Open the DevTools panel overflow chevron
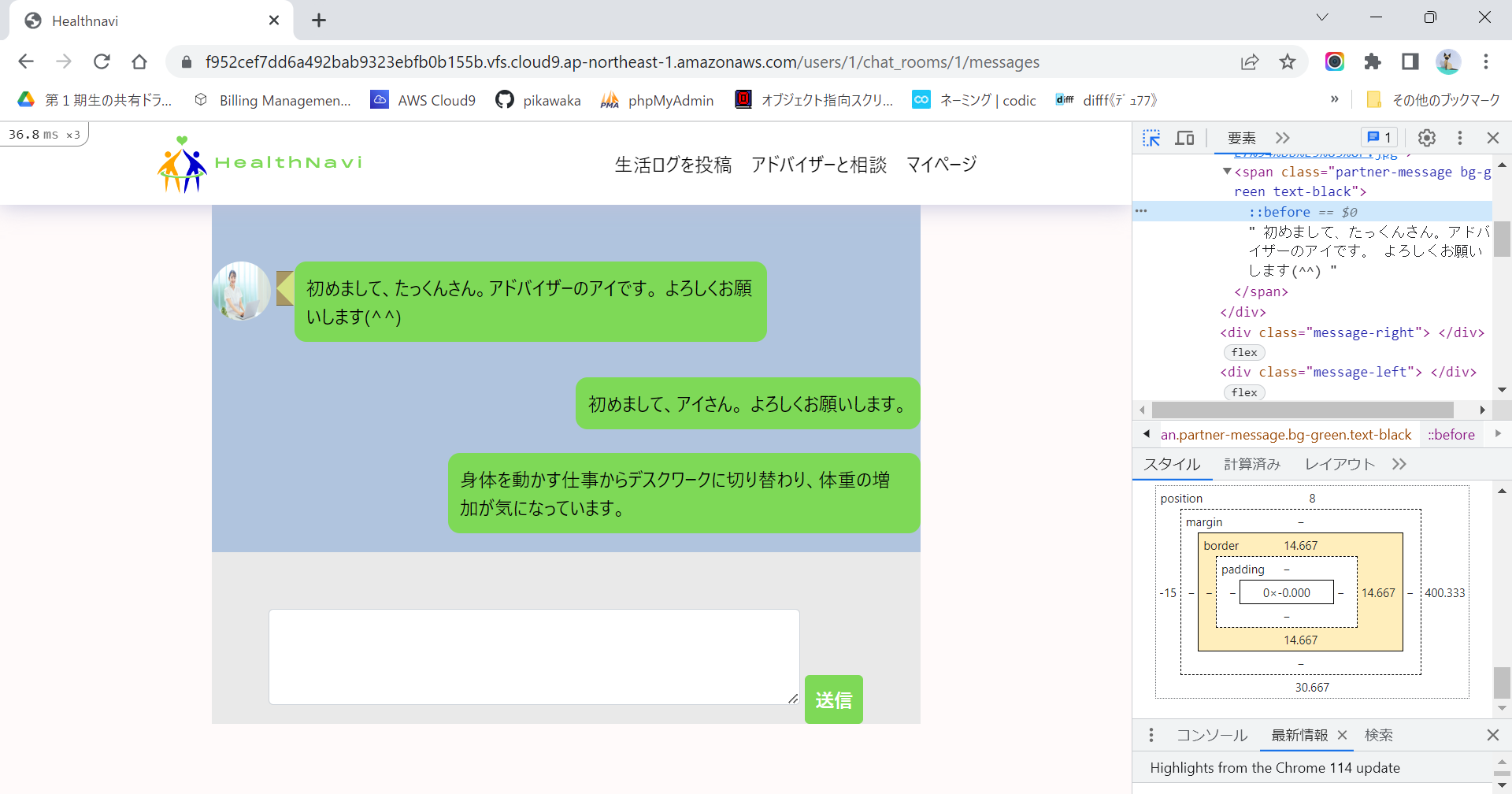This screenshot has width=1512, height=794. coord(1282,137)
